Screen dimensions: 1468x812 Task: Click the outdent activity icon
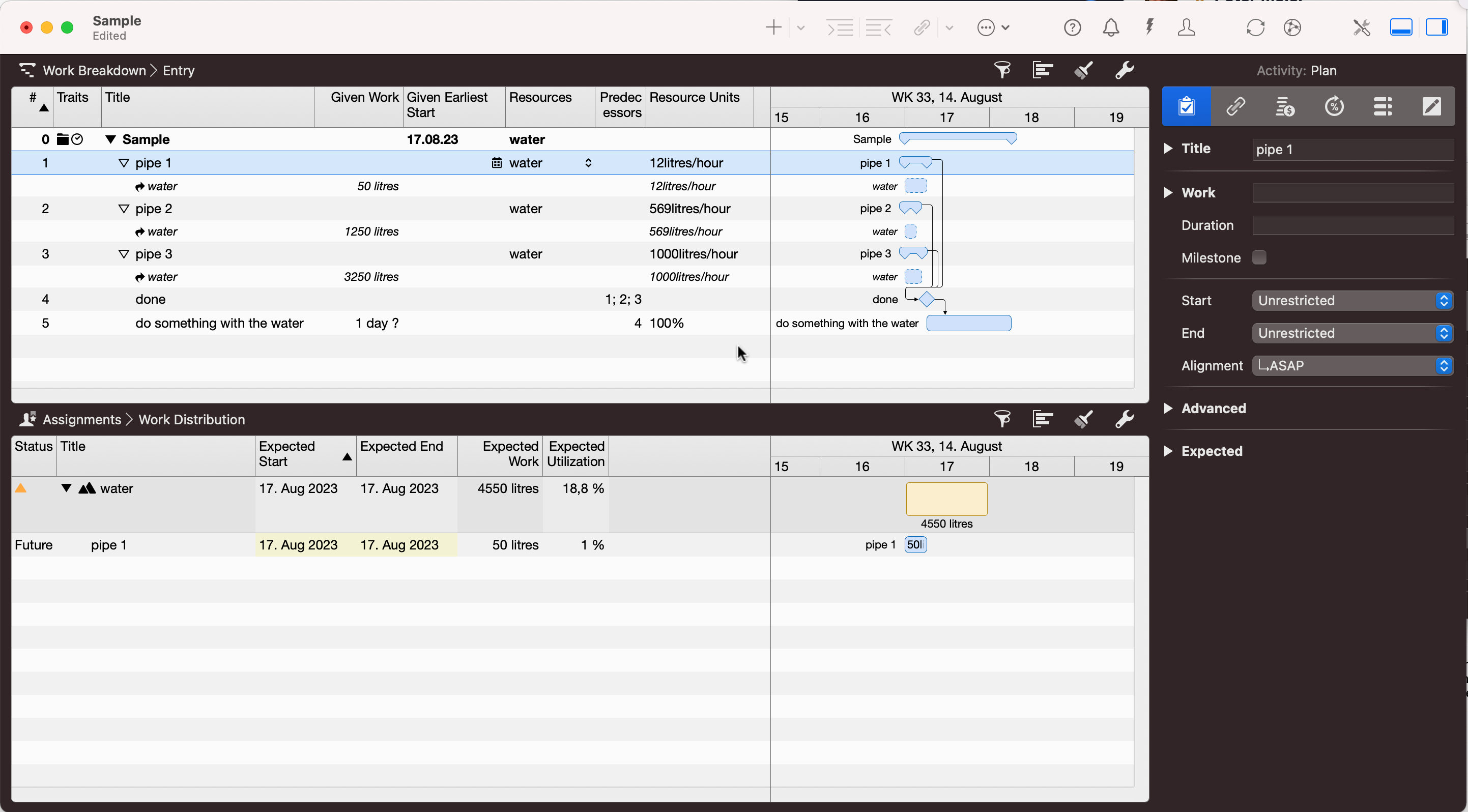click(x=878, y=27)
